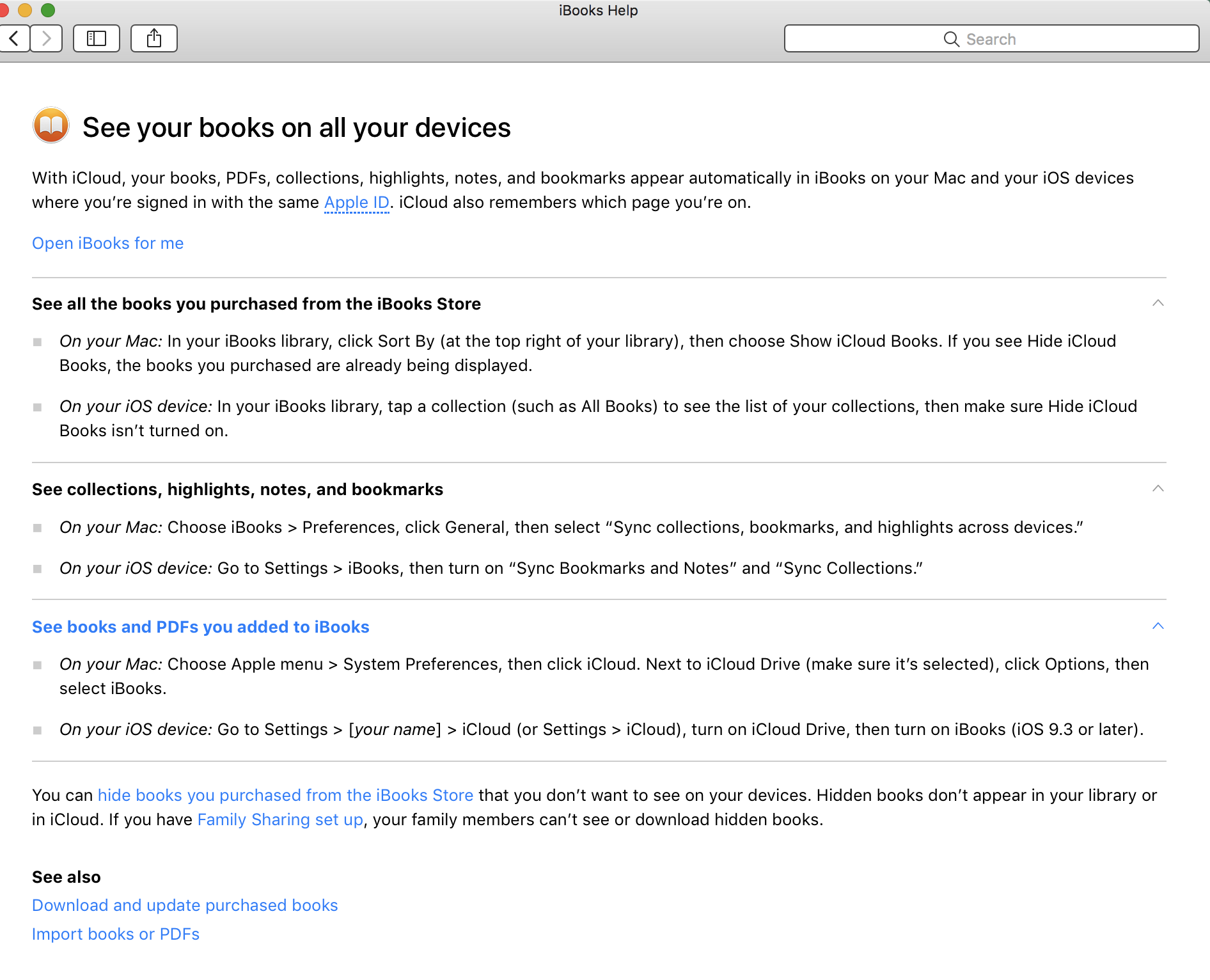Open the Share menu button
The height and width of the screenshot is (980, 1210).
(154, 38)
